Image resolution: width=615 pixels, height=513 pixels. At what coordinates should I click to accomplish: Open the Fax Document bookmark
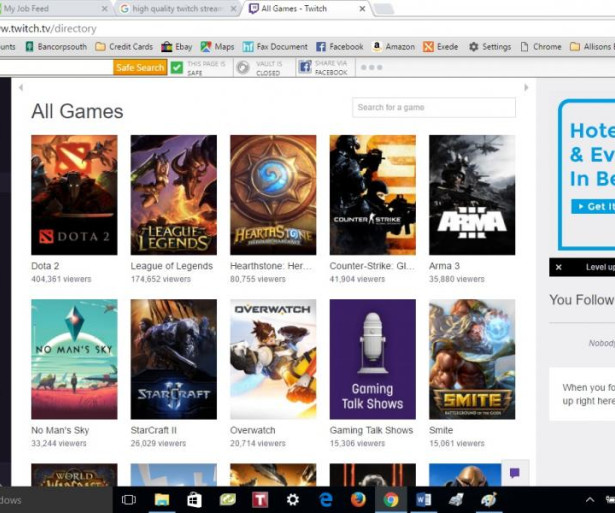[x=275, y=47]
